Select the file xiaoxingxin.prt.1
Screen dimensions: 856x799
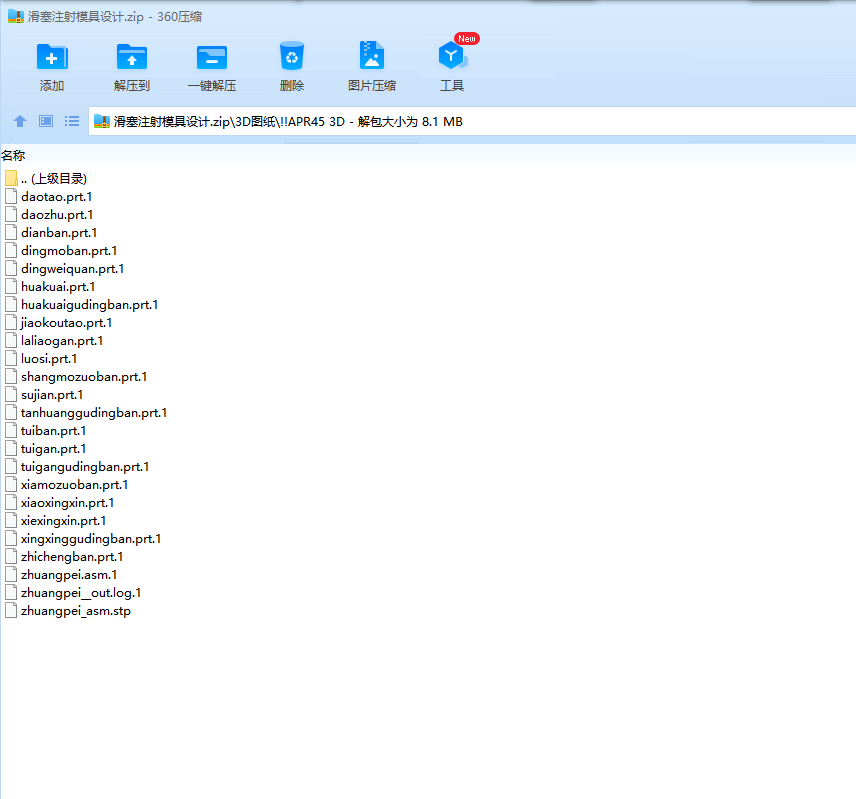tap(68, 503)
